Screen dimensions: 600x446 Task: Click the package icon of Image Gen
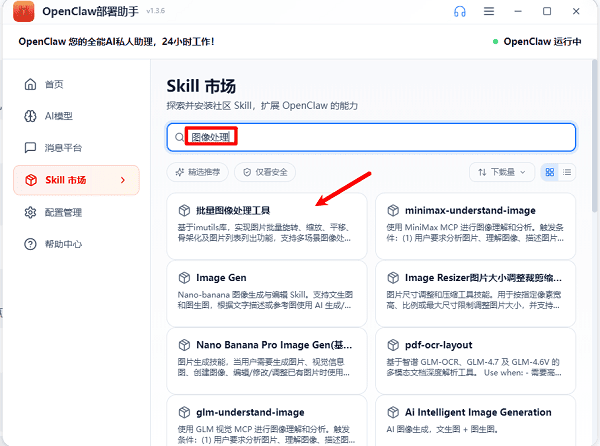[184, 278]
